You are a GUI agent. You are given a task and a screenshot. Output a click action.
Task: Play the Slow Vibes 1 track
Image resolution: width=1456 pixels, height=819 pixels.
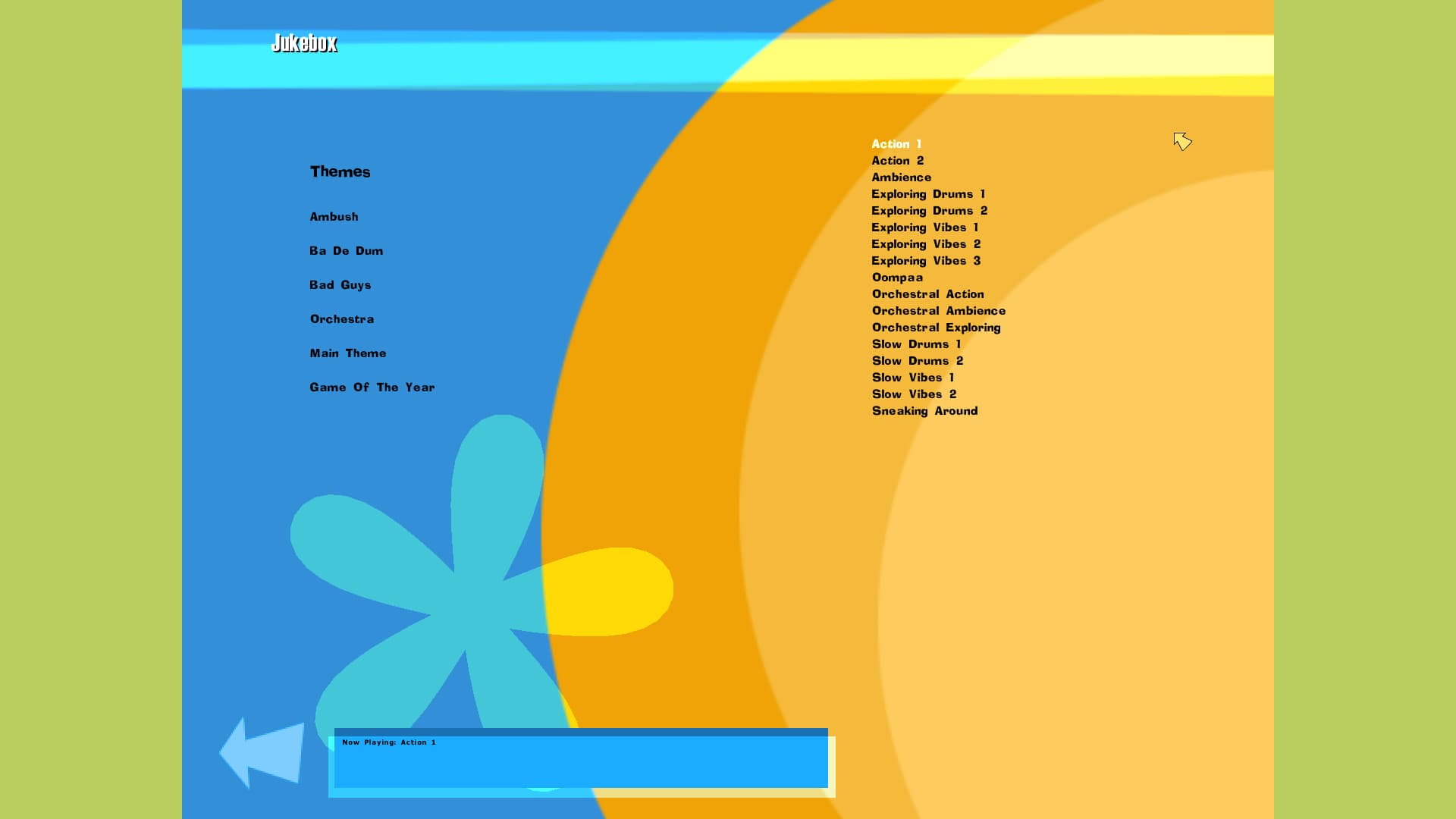pos(912,378)
